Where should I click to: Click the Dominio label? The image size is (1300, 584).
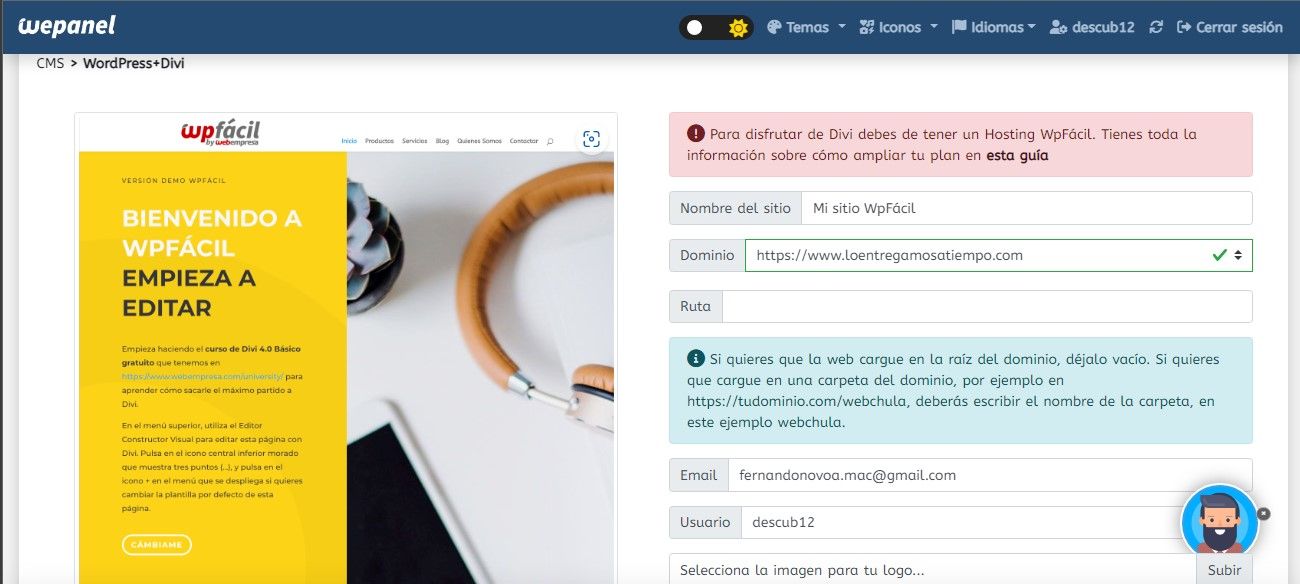(707, 255)
